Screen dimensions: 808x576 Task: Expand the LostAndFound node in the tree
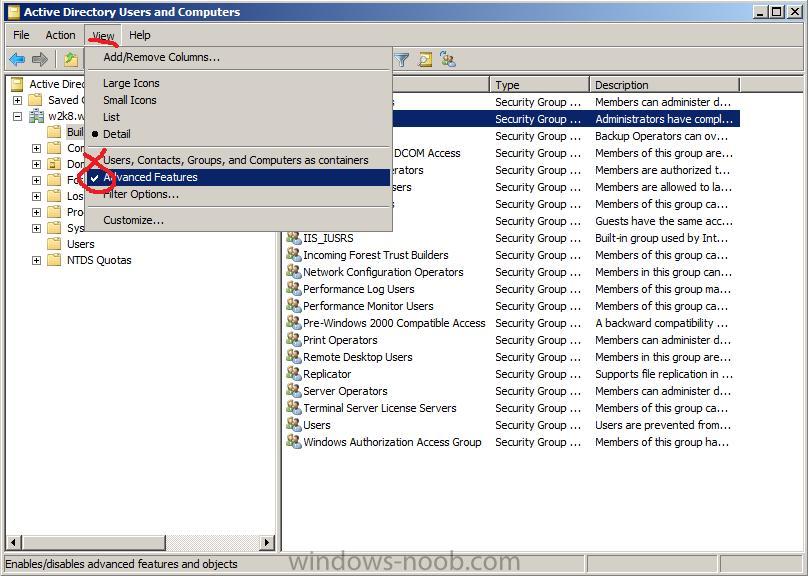pyautogui.click(x=36, y=196)
